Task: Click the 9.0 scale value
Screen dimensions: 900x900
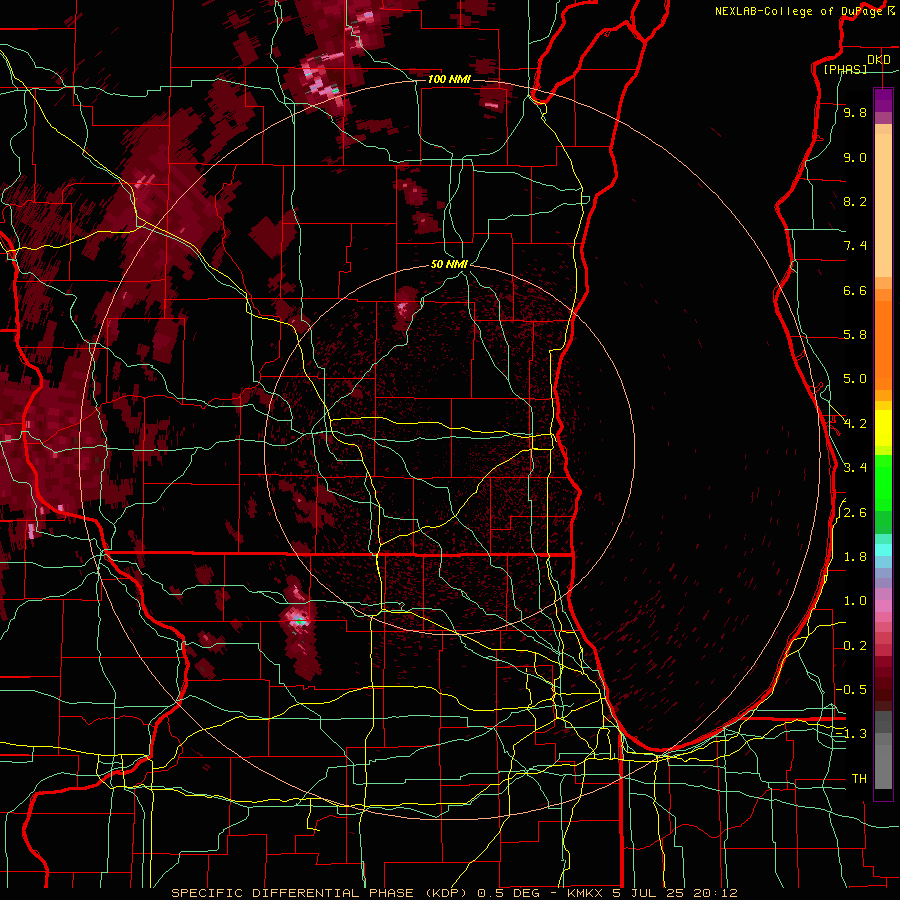Action: tap(855, 158)
